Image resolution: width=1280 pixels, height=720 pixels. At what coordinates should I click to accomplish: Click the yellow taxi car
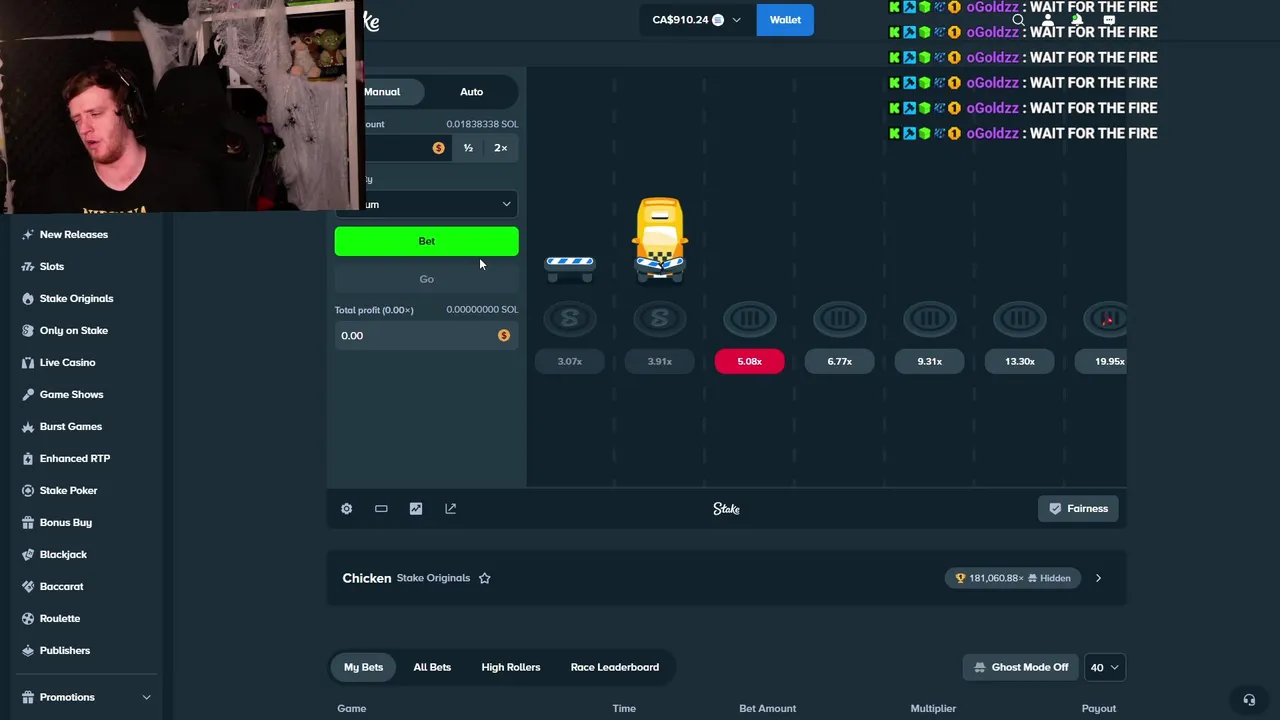(660, 239)
